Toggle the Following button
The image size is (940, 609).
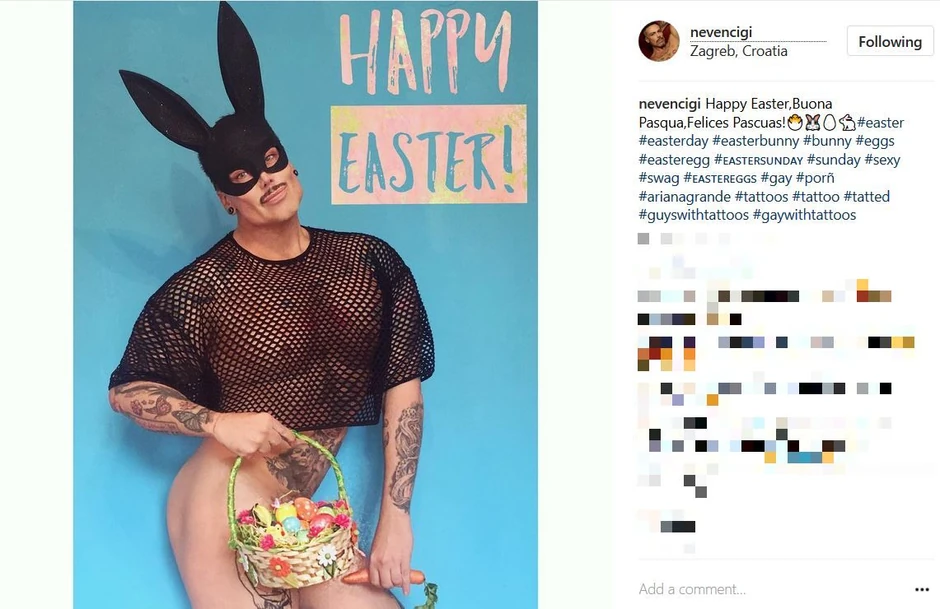890,41
